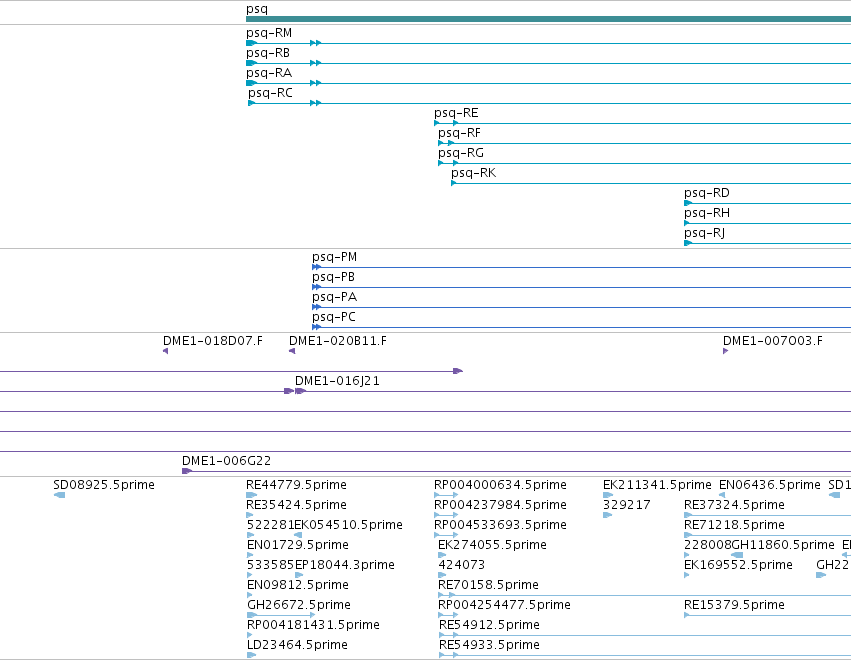Click the DME1-016J21 feature label
851x660 pixels.
[337, 381]
